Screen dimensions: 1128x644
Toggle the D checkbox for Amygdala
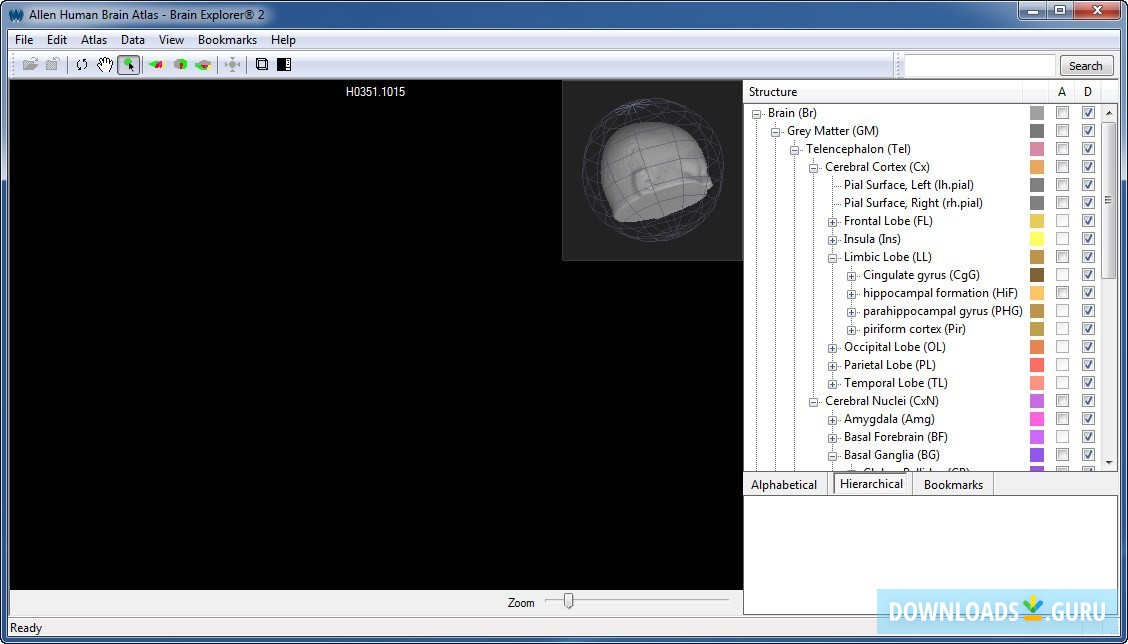[1088, 419]
